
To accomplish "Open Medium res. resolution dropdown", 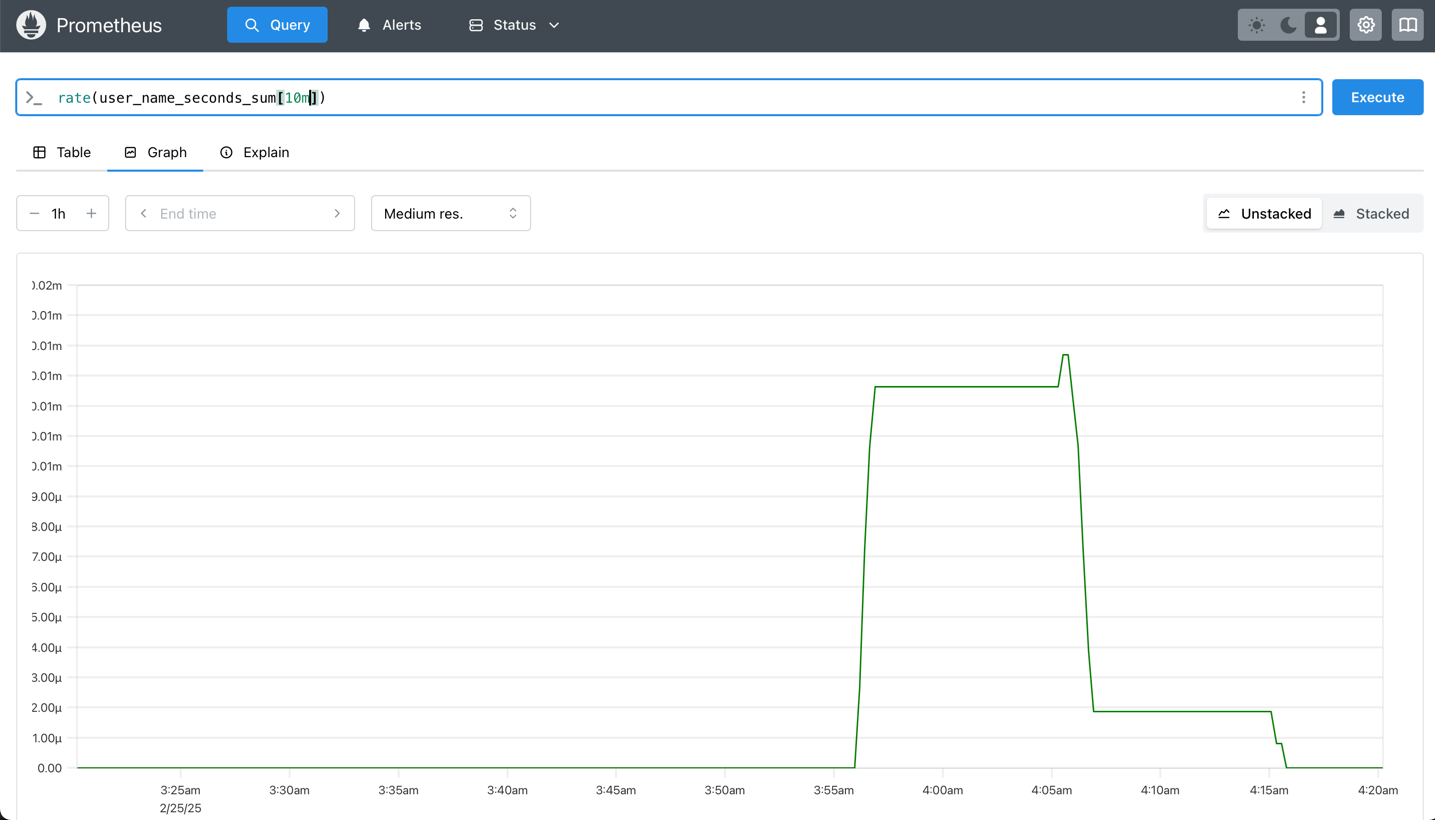I will tap(451, 213).
